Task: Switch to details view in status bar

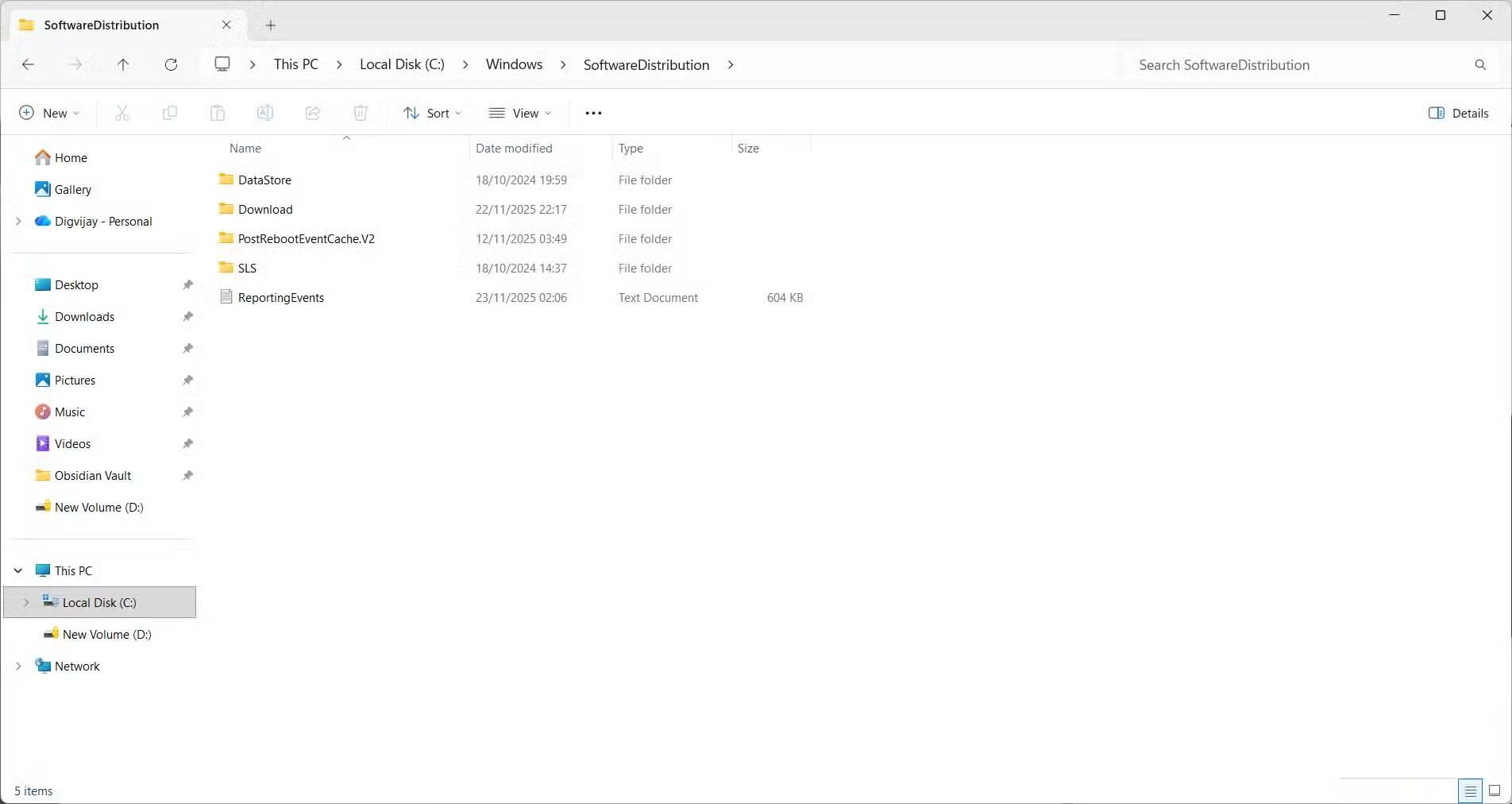Action: pyautogui.click(x=1470, y=790)
